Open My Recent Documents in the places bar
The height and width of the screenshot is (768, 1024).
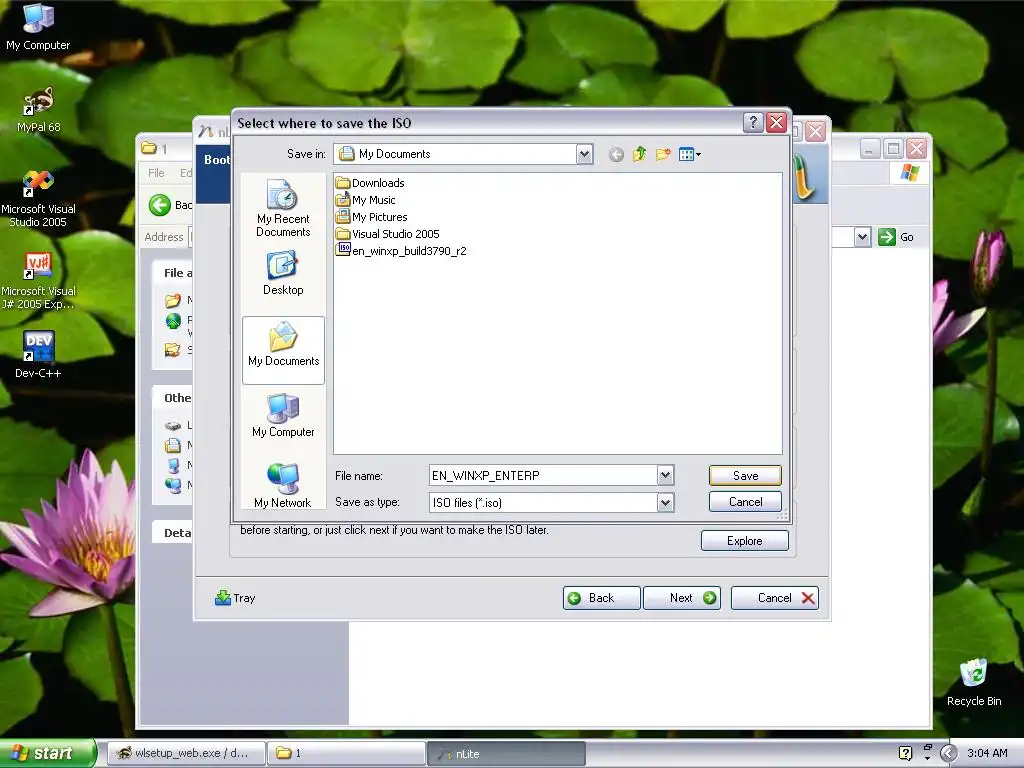[x=283, y=208]
